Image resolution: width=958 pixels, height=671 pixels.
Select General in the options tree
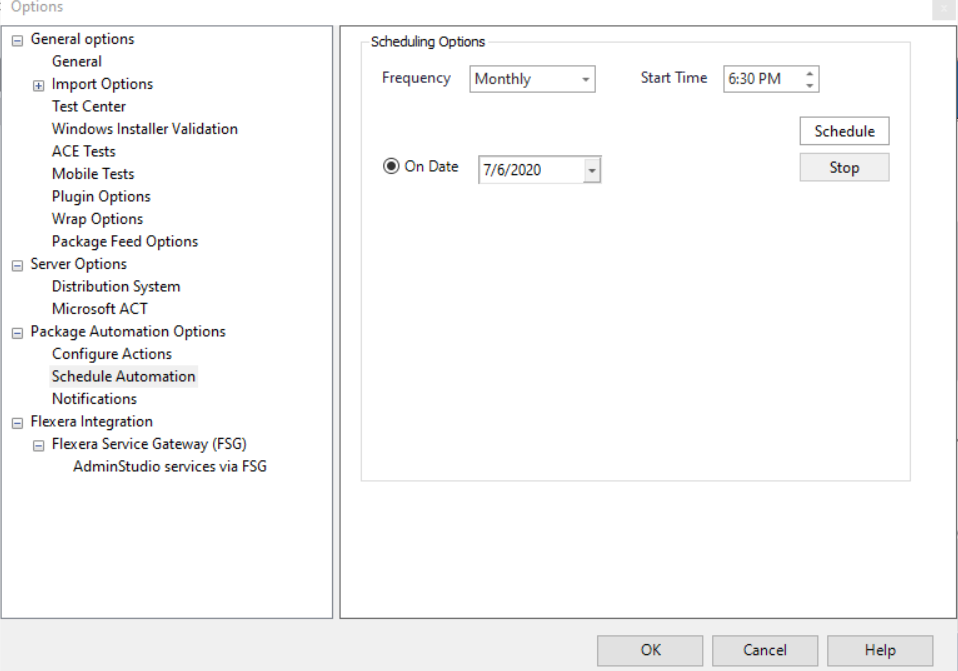[76, 62]
